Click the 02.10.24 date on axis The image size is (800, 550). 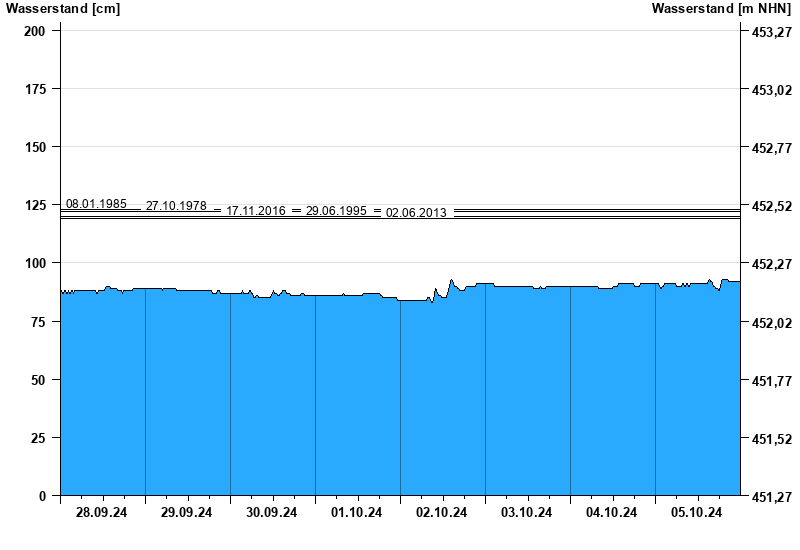[x=442, y=513]
